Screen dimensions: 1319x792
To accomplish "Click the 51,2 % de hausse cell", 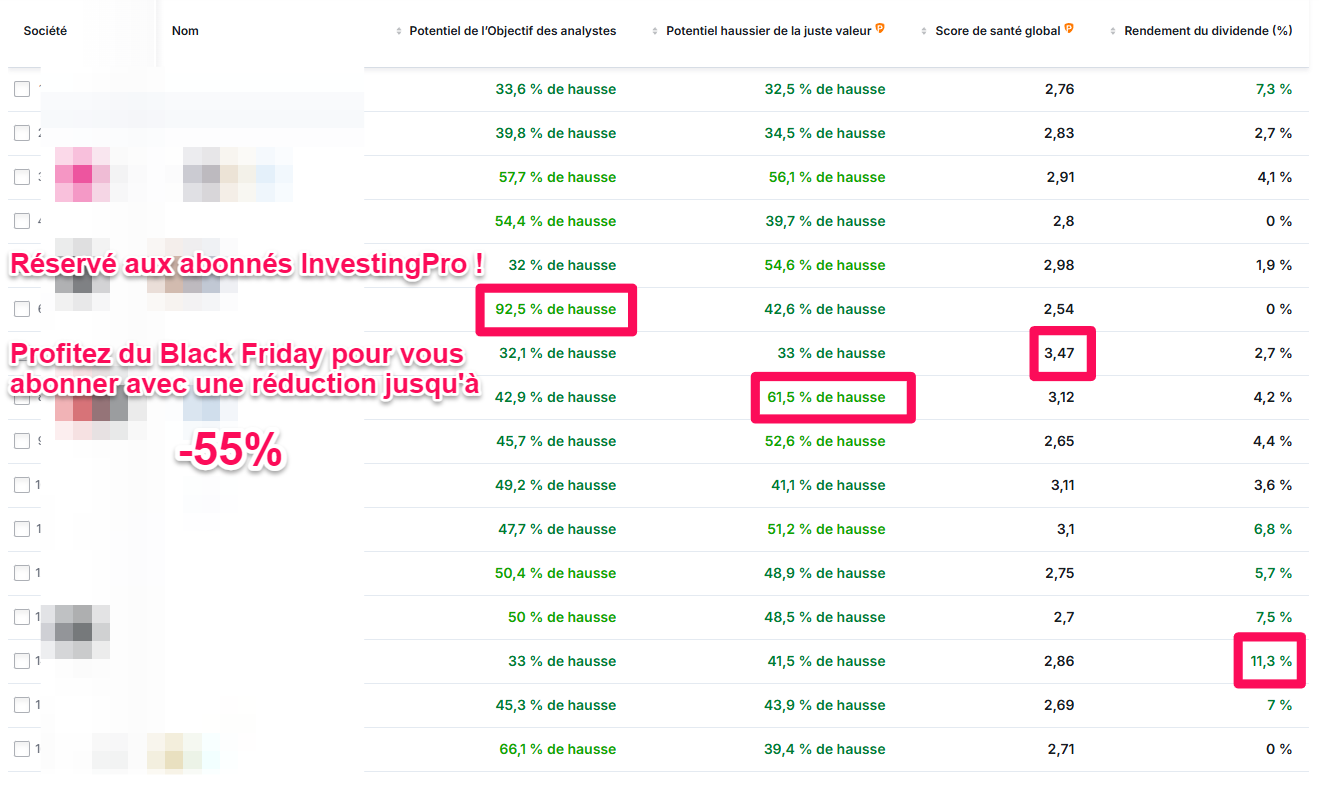I will 827,529.
